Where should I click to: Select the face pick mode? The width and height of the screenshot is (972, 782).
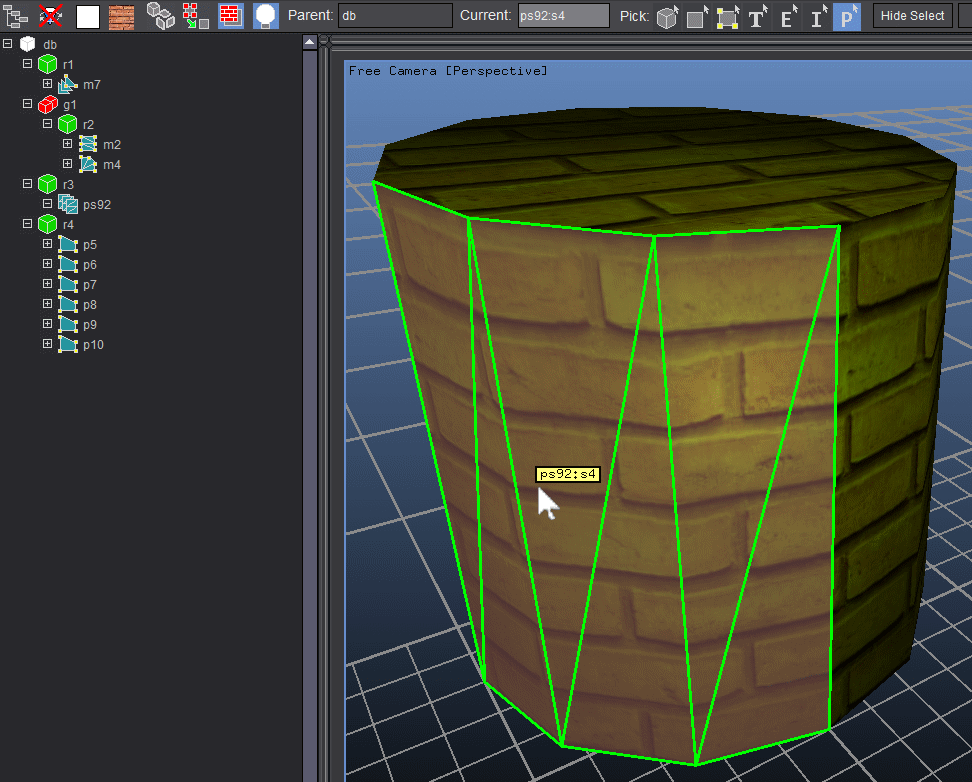[697, 16]
